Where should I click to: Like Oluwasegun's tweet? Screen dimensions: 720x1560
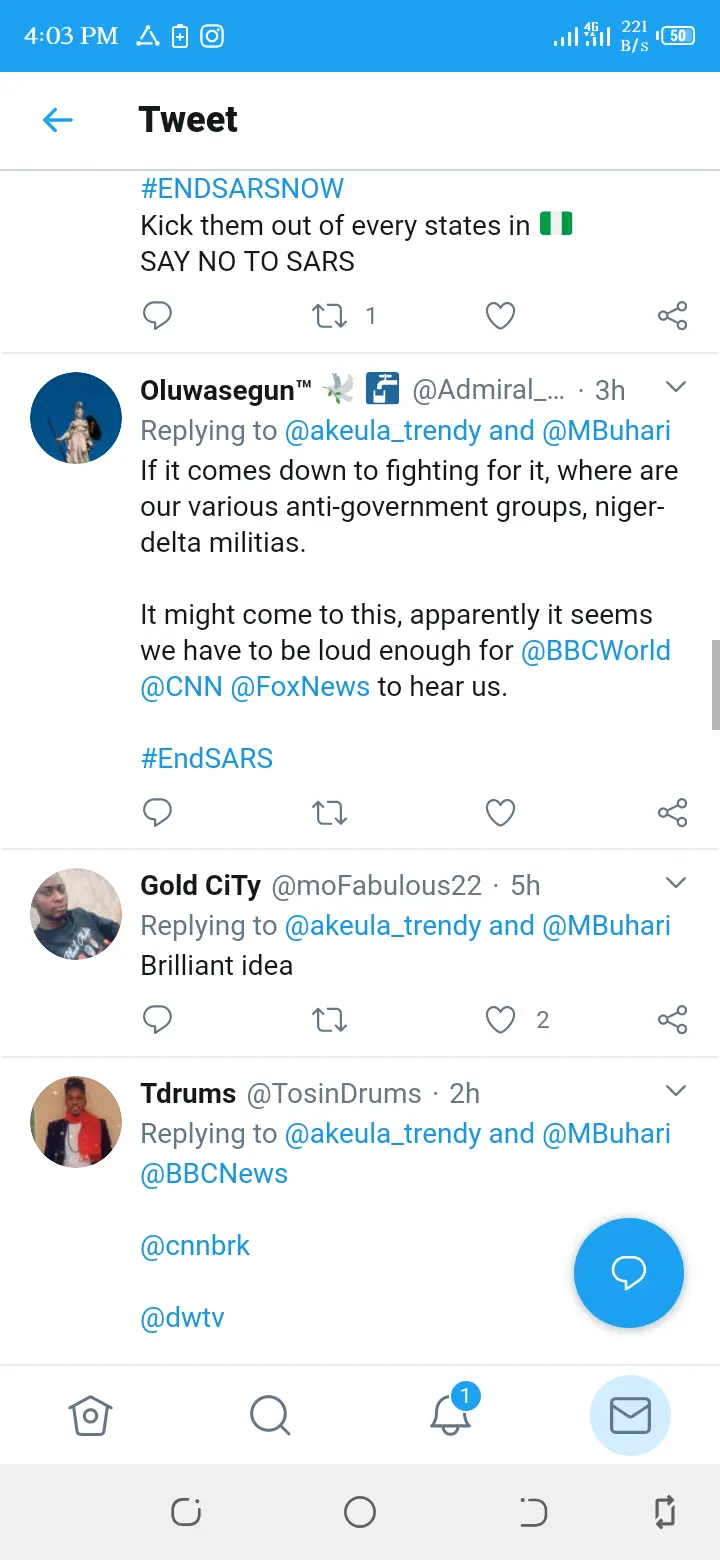(500, 812)
